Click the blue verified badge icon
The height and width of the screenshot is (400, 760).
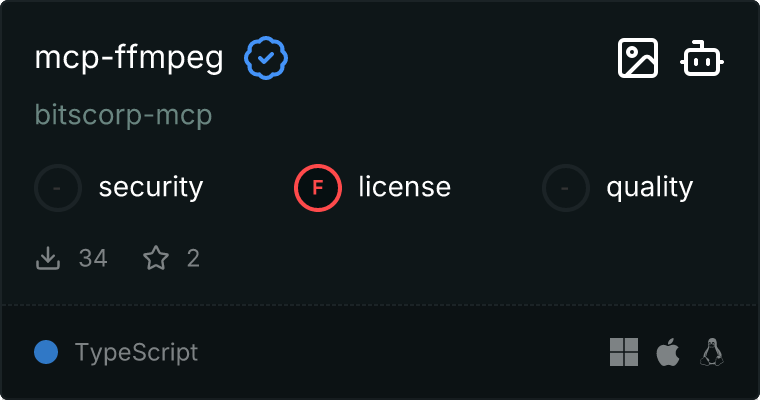pyautogui.click(x=266, y=59)
